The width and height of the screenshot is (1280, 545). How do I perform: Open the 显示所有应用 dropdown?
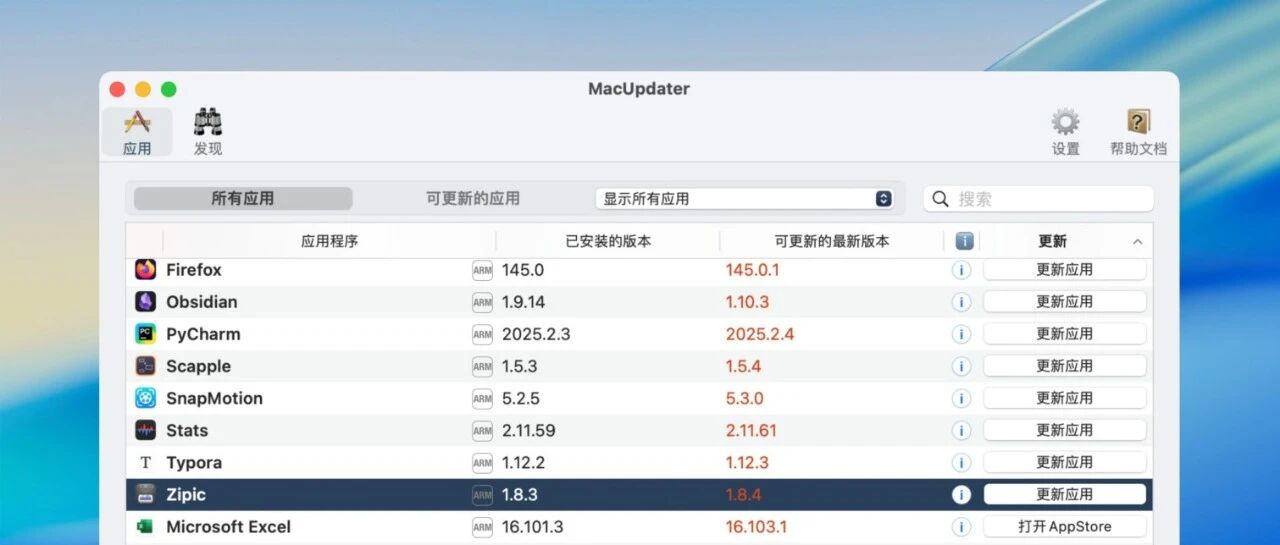[745, 199]
